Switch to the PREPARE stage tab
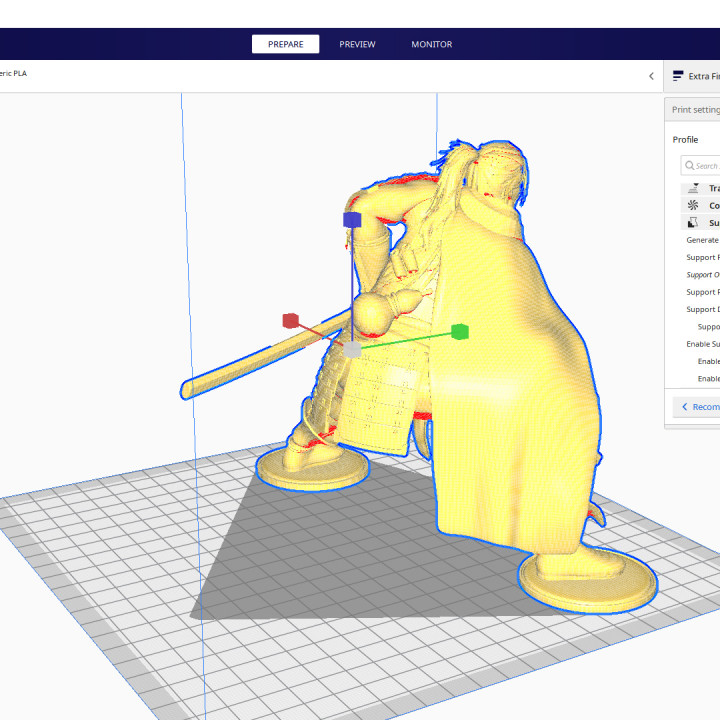 pos(285,44)
